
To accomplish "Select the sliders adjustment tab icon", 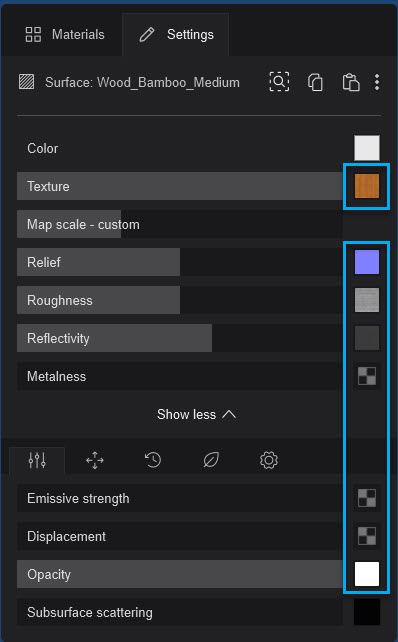I will [x=37, y=461].
